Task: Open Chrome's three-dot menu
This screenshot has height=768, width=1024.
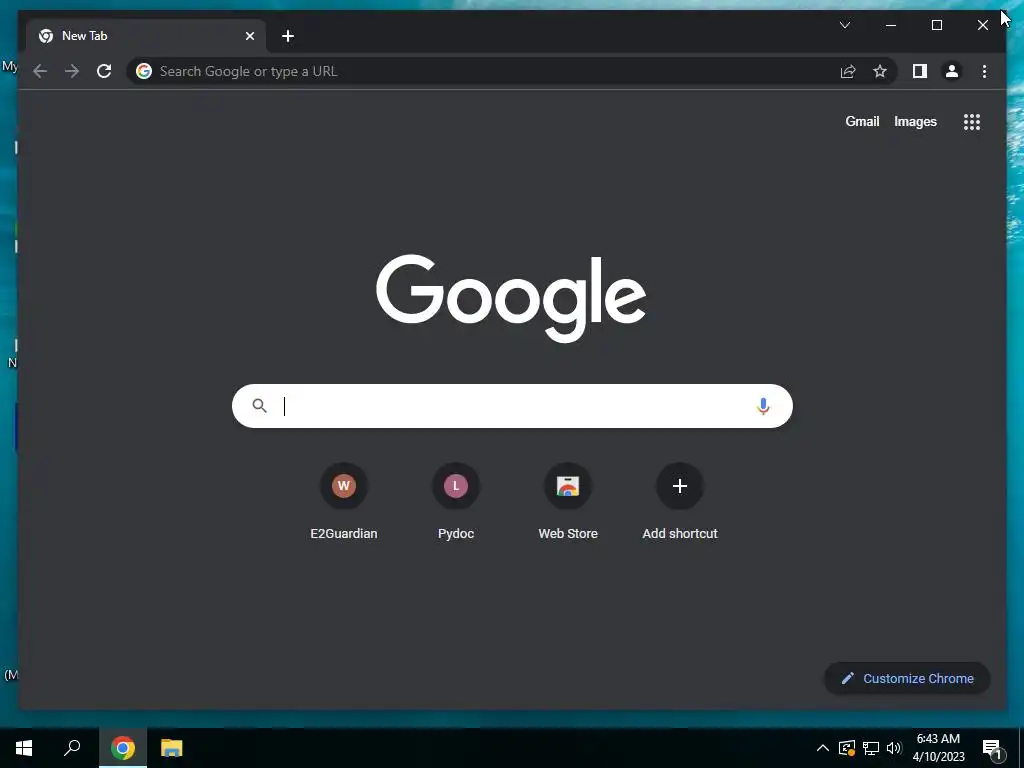Action: (x=984, y=71)
